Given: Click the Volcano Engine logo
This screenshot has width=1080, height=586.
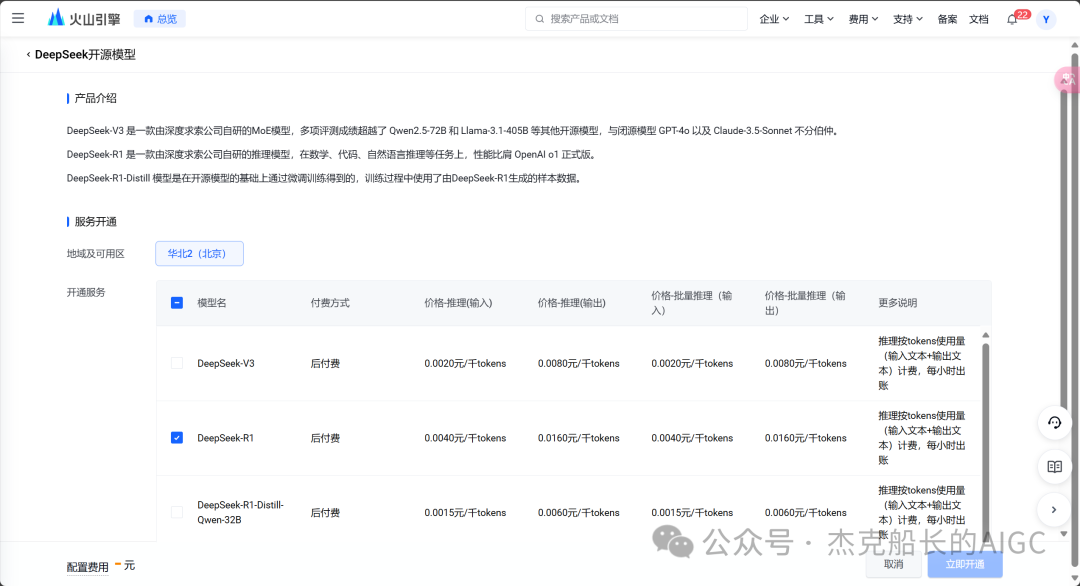Looking at the screenshot, I should click(x=84, y=19).
